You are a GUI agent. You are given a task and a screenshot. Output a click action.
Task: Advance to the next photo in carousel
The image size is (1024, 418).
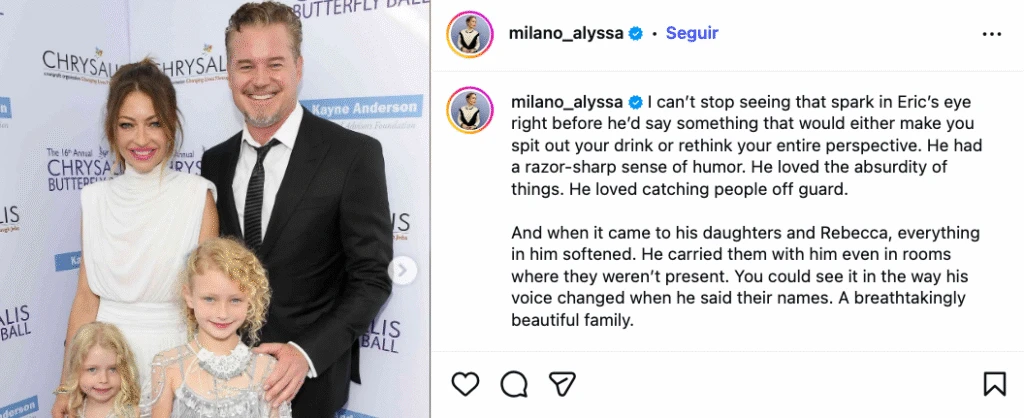pyautogui.click(x=405, y=269)
